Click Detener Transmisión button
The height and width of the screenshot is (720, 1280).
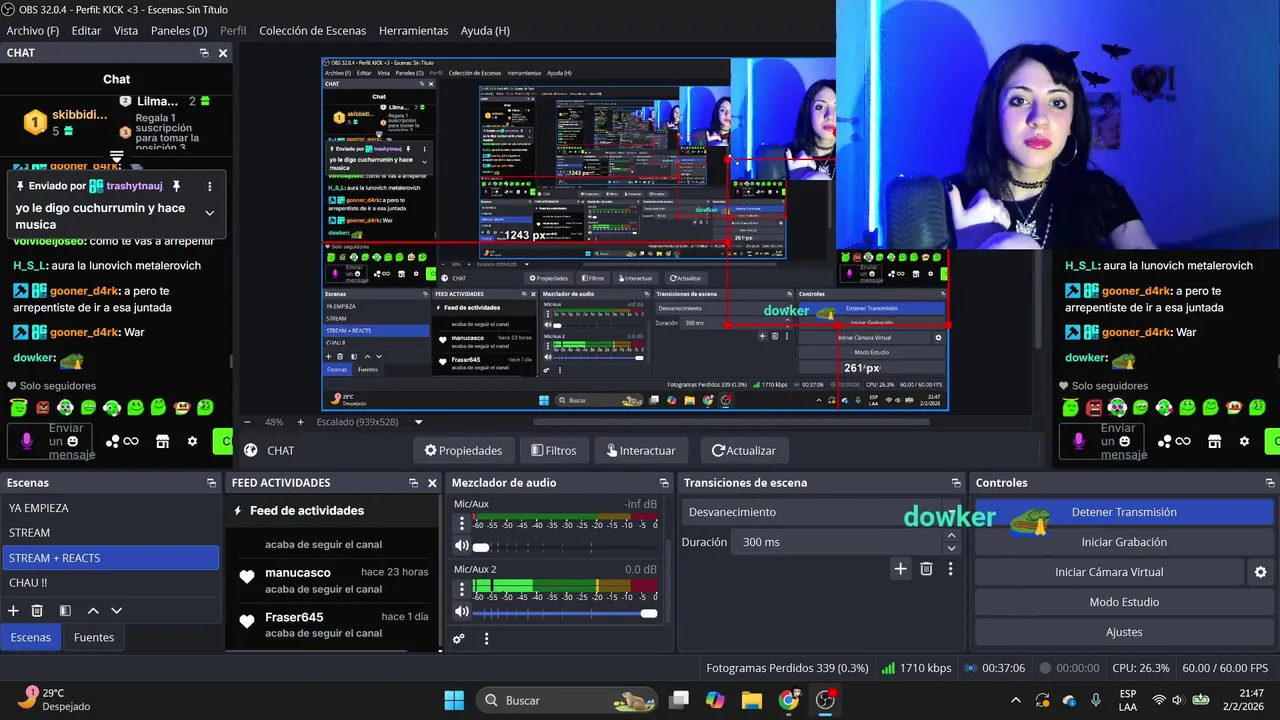[1124, 512]
